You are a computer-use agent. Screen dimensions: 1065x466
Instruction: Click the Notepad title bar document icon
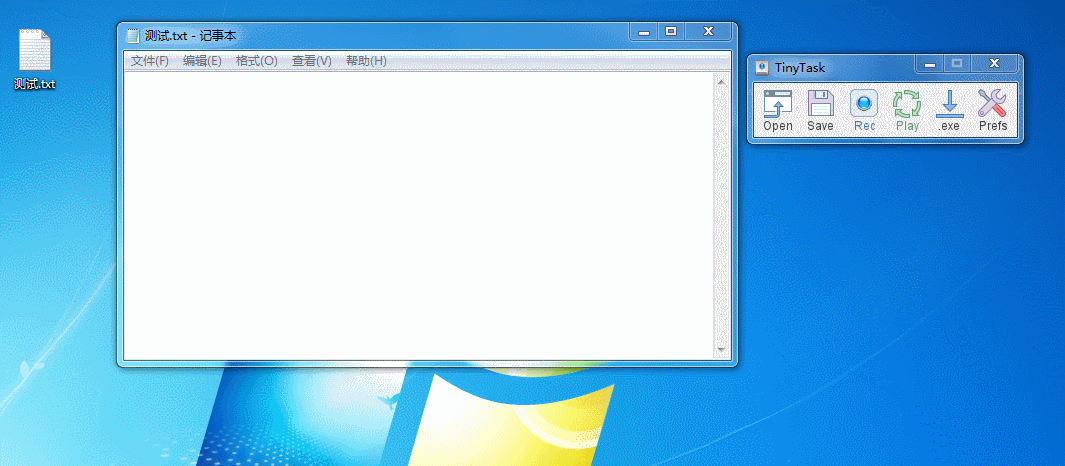(133, 35)
